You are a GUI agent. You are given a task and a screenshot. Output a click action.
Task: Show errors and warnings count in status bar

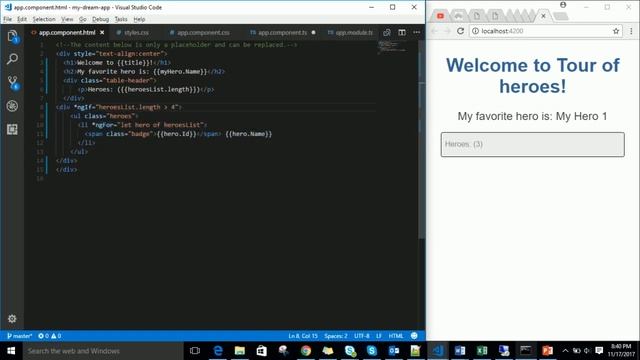pyautogui.click(x=49, y=336)
